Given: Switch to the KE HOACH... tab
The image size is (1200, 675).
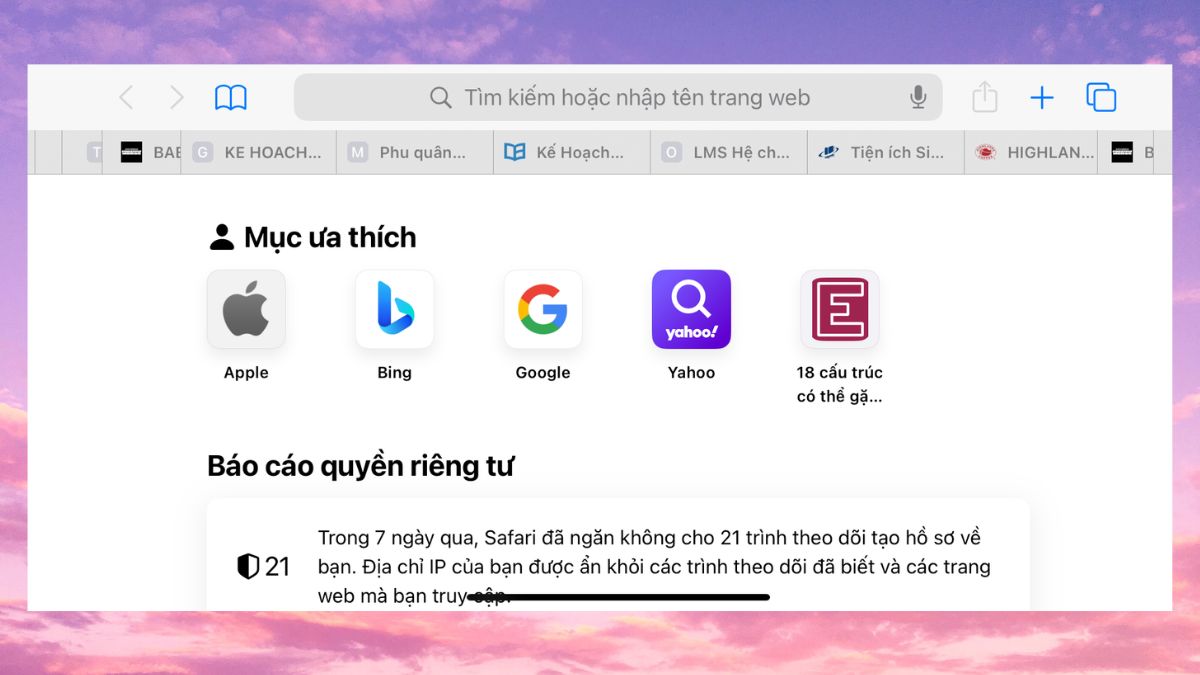Looking at the screenshot, I should coord(258,153).
